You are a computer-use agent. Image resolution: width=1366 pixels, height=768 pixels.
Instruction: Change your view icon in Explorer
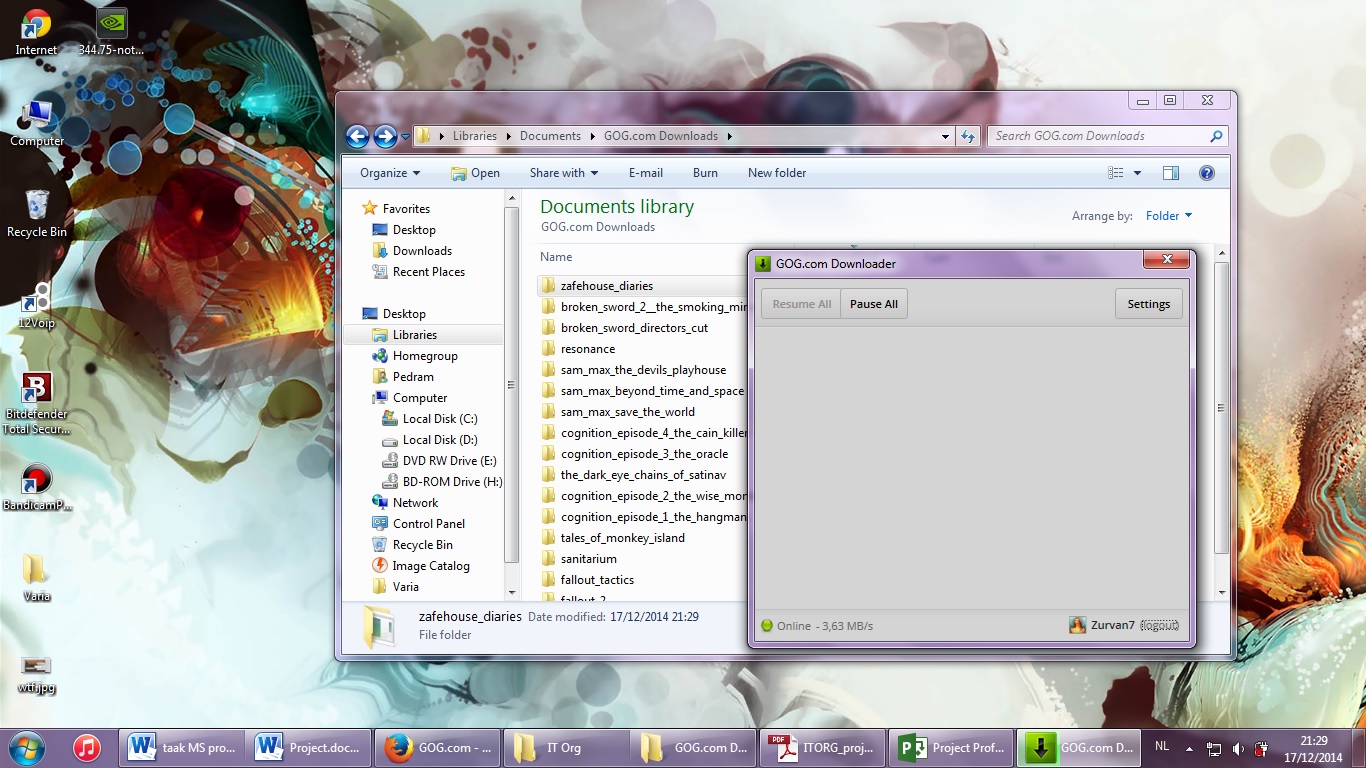pyautogui.click(x=1116, y=173)
